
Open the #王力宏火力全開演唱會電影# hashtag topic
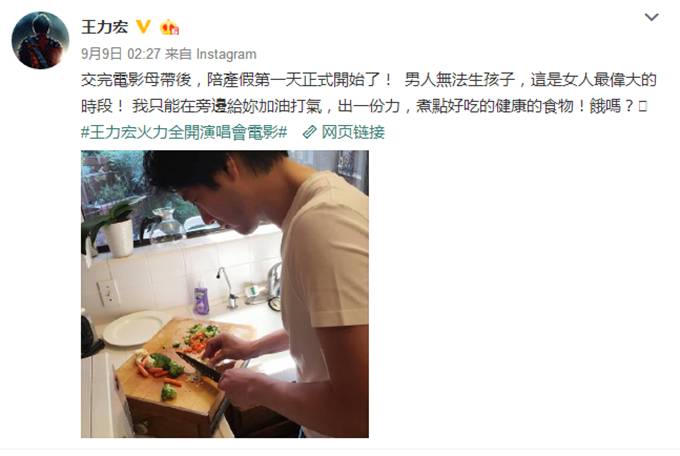(x=184, y=132)
